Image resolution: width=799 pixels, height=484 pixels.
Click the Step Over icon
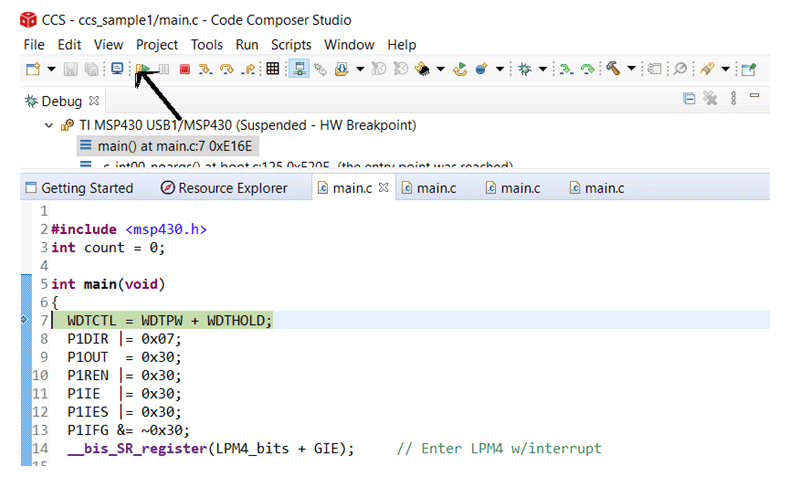226,69
